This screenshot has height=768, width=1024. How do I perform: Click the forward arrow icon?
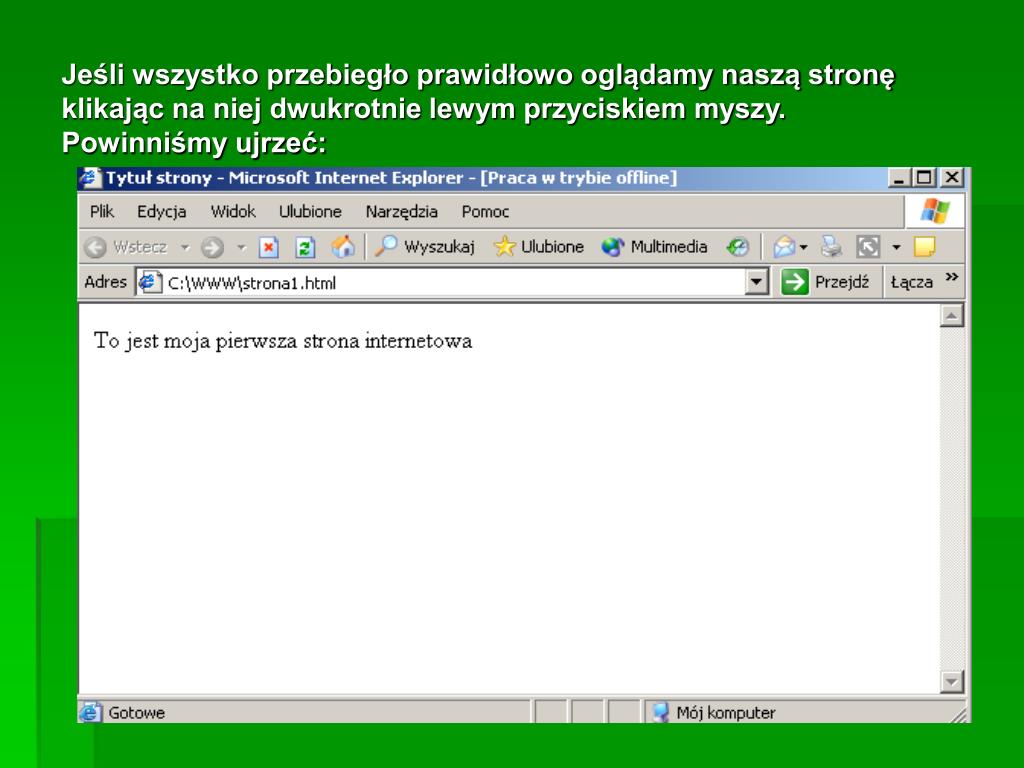point(212,247)
